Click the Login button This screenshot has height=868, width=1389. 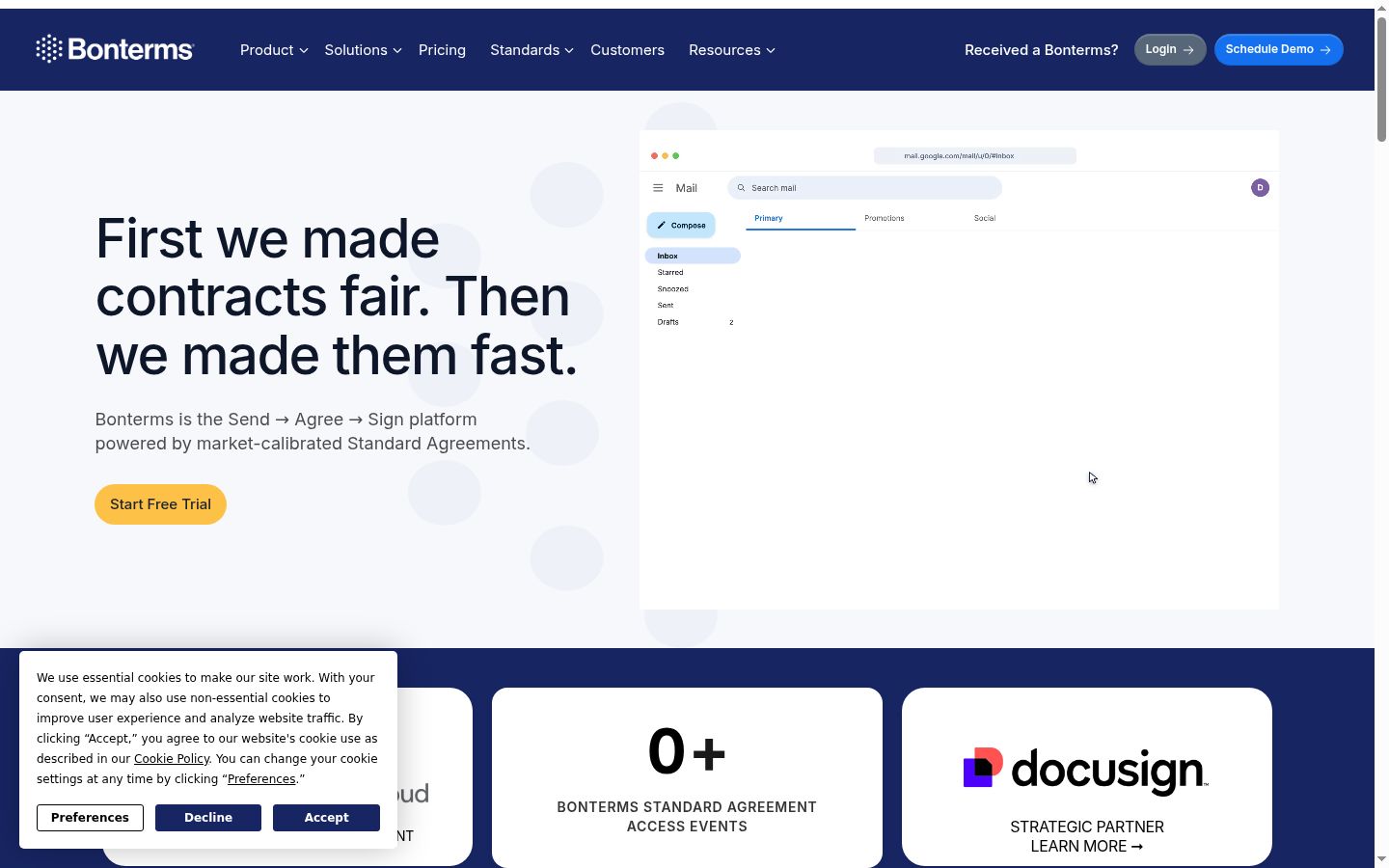pos(1170,49)
